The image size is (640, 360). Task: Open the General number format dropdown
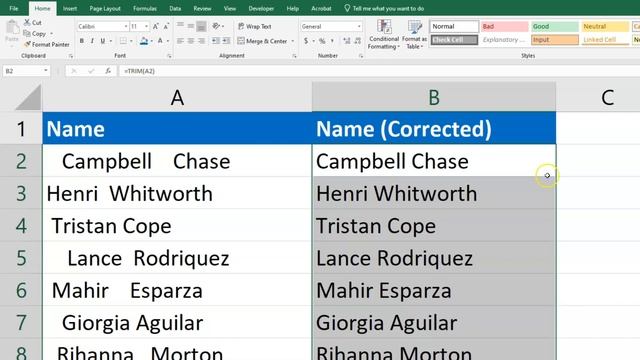pyautogui.click(x=359, y=27)
